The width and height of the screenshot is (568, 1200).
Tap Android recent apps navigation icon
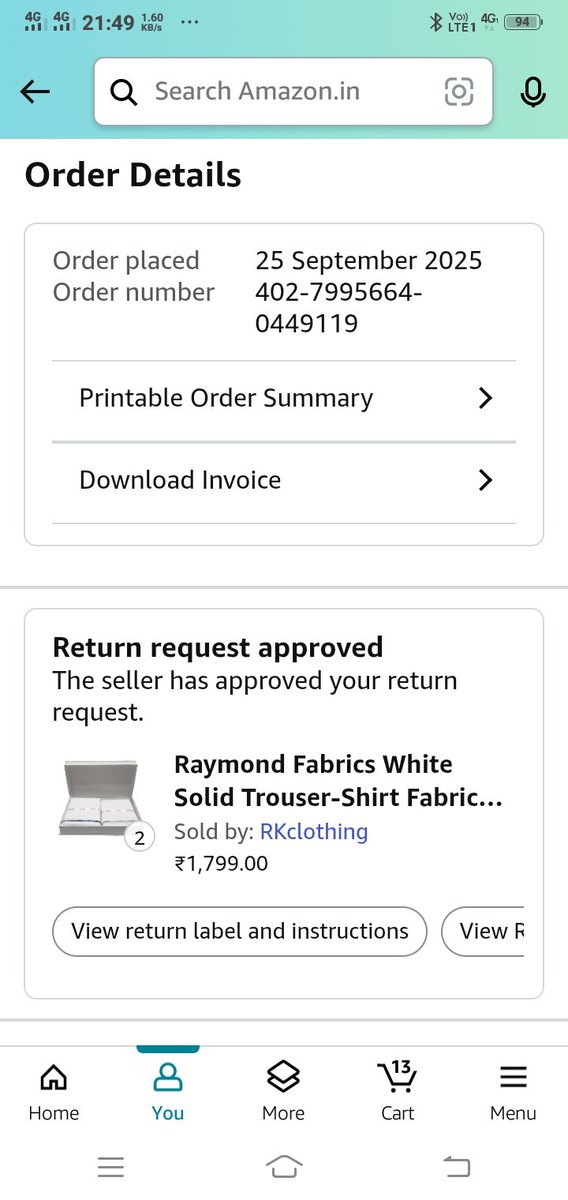pyautogui.click(x=111, y=1166)
